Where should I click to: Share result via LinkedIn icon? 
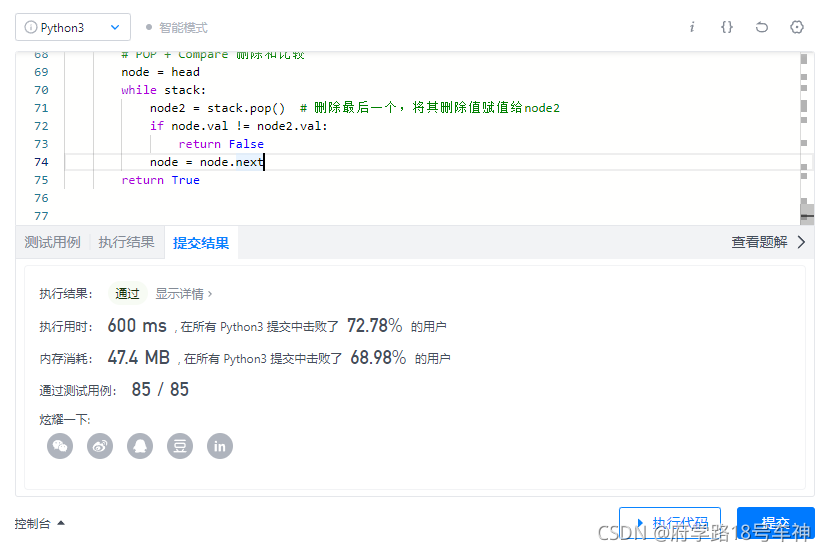coord(220,446)
